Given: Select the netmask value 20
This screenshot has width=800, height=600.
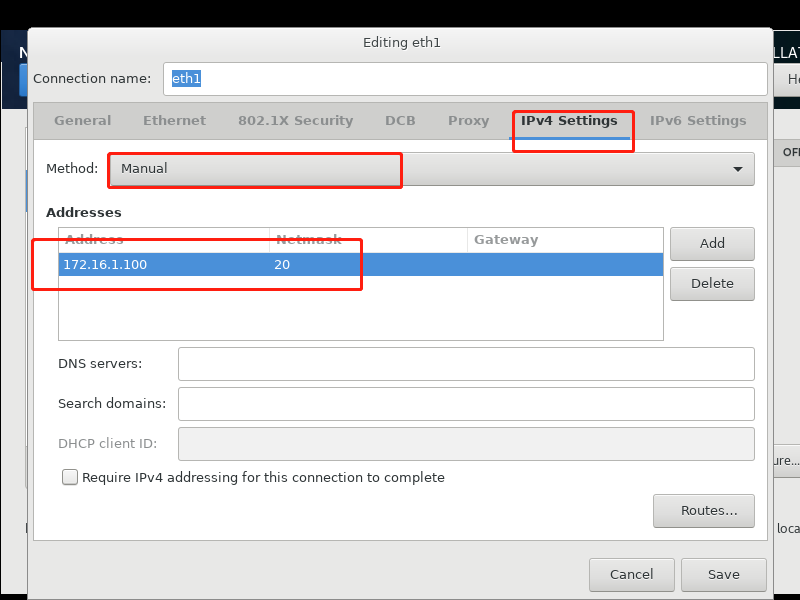Looking at the screenshot, I should [x=368, y=264].
